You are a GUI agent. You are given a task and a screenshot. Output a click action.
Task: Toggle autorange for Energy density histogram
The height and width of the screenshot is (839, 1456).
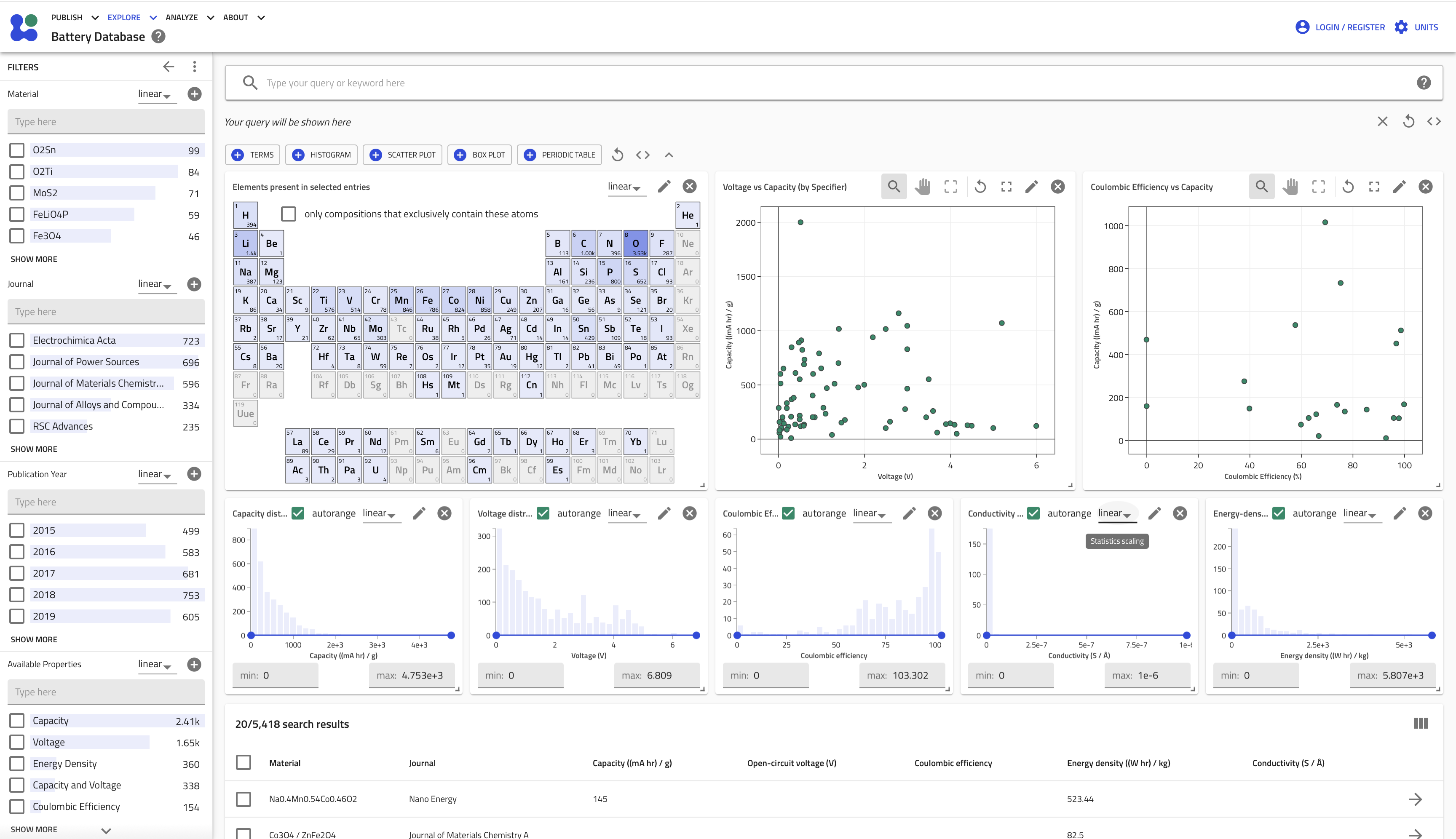tap(1279, 513)
